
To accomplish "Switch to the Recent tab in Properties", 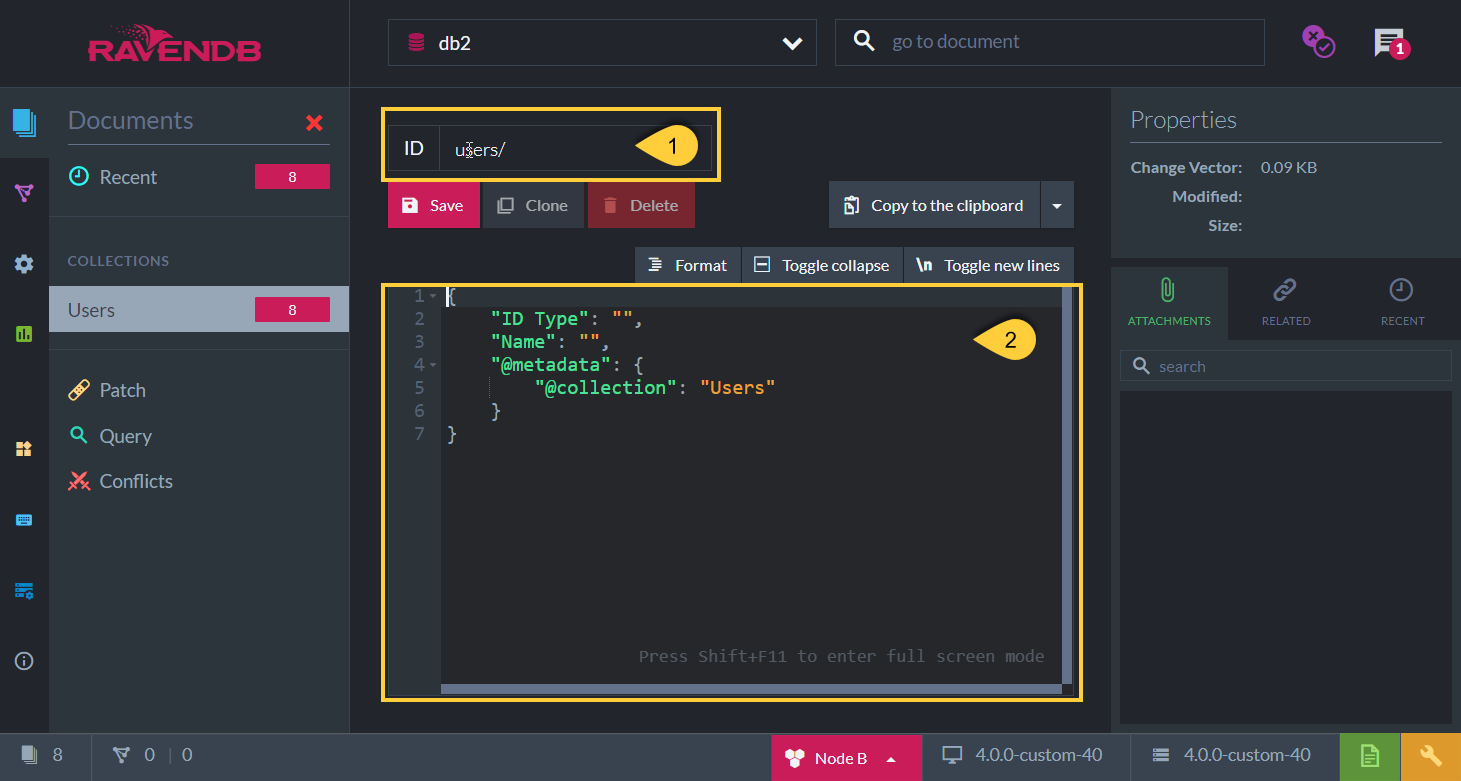I will click(1402, 303).
